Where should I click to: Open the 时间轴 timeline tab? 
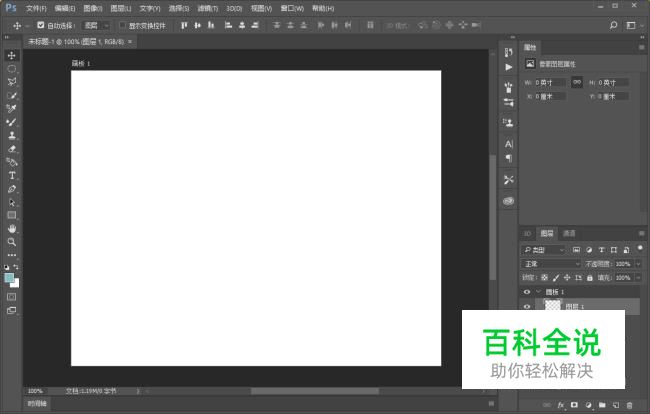pyautogui.click(x=37, y=403)
